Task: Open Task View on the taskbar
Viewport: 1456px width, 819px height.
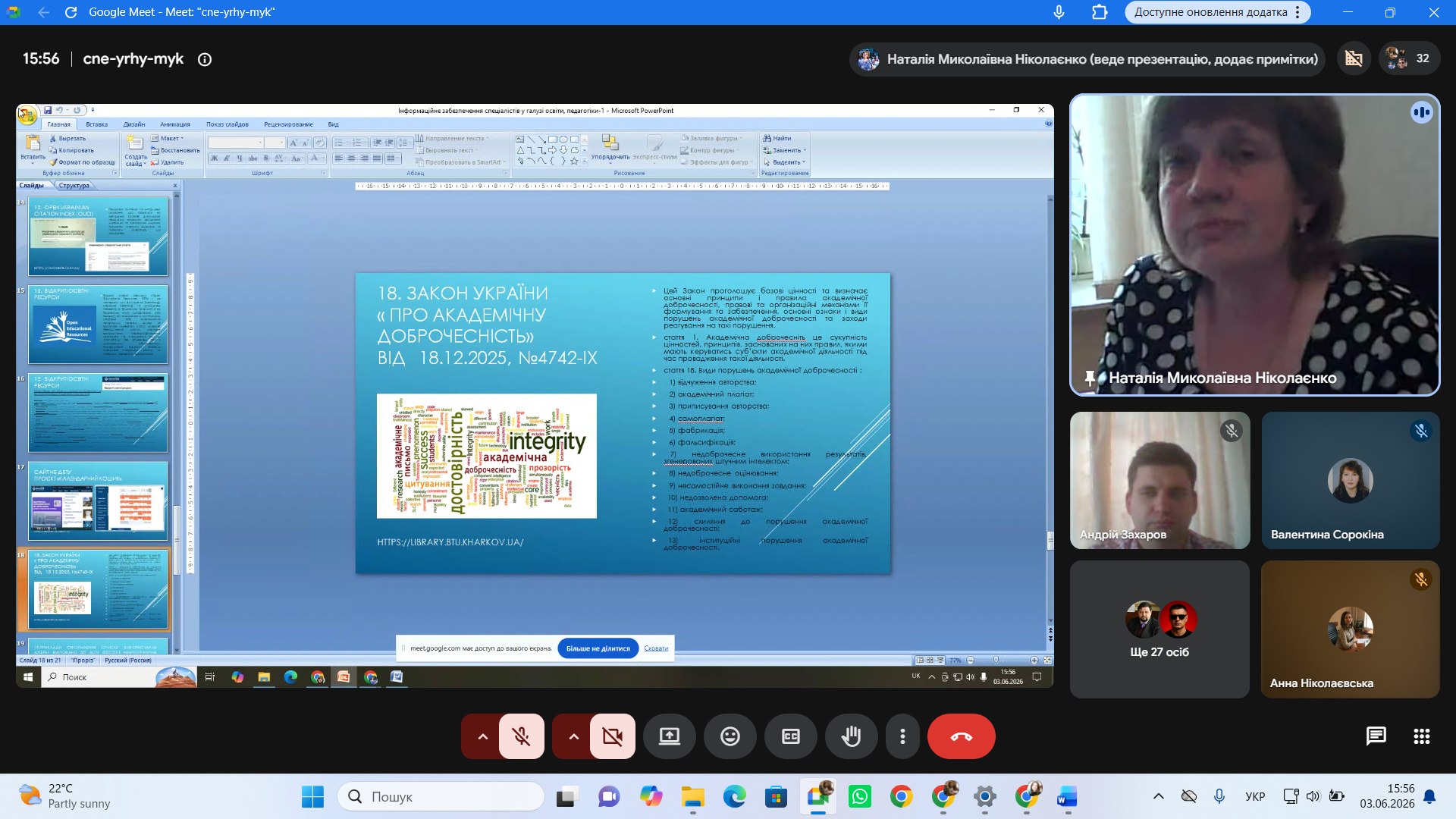Action: point(566,796)
